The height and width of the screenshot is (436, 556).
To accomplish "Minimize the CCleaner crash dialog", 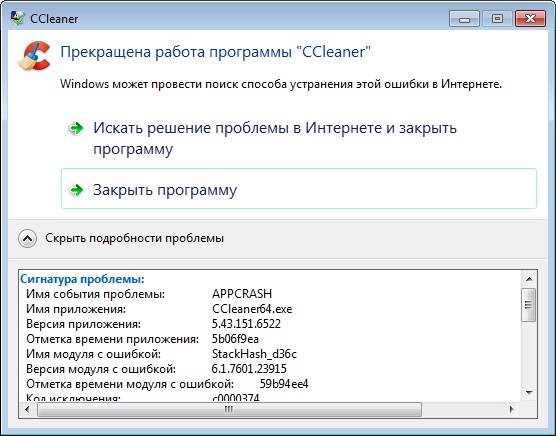I will coord(464,19).
